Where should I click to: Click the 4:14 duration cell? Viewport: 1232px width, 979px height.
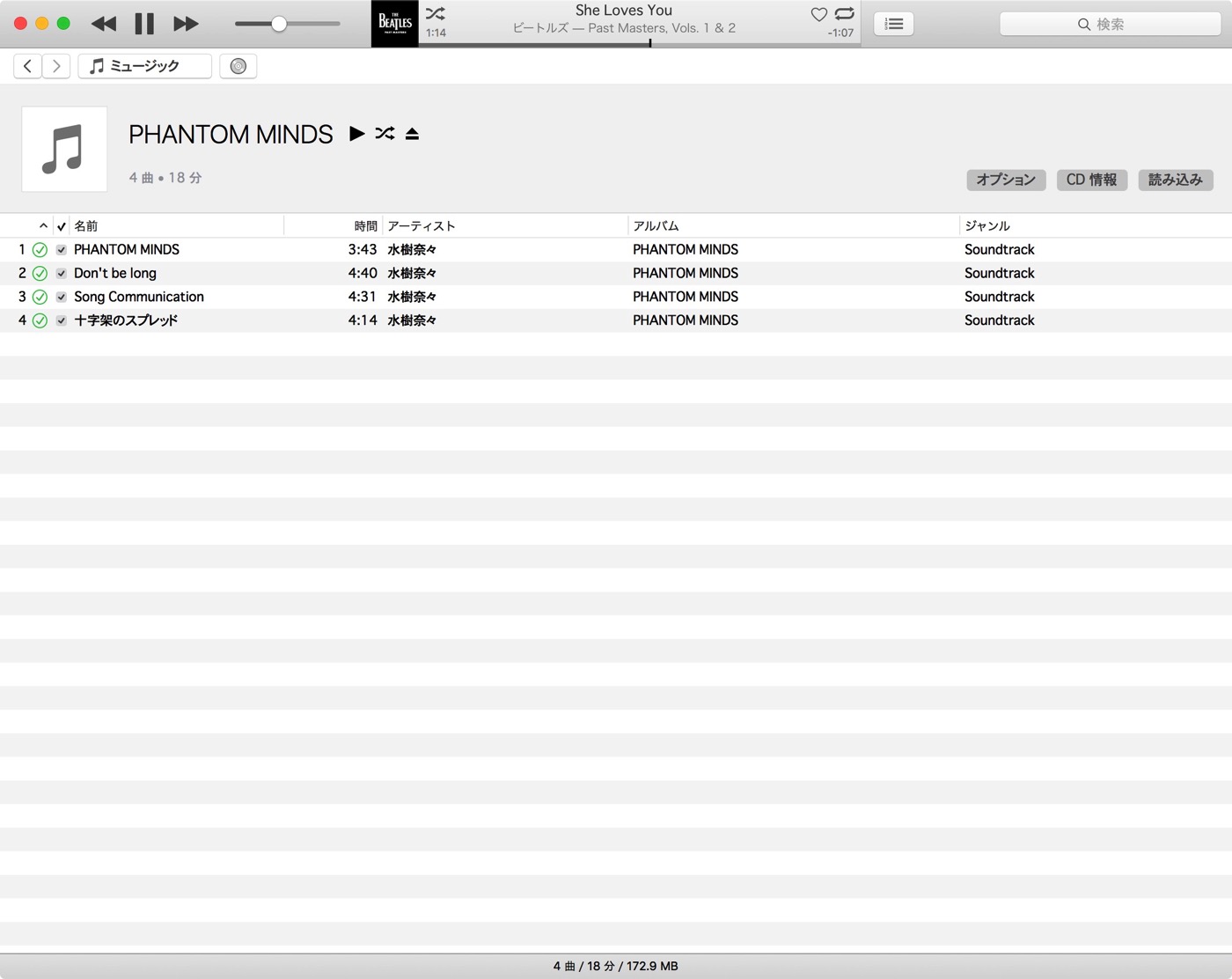(x=363, y=320)
